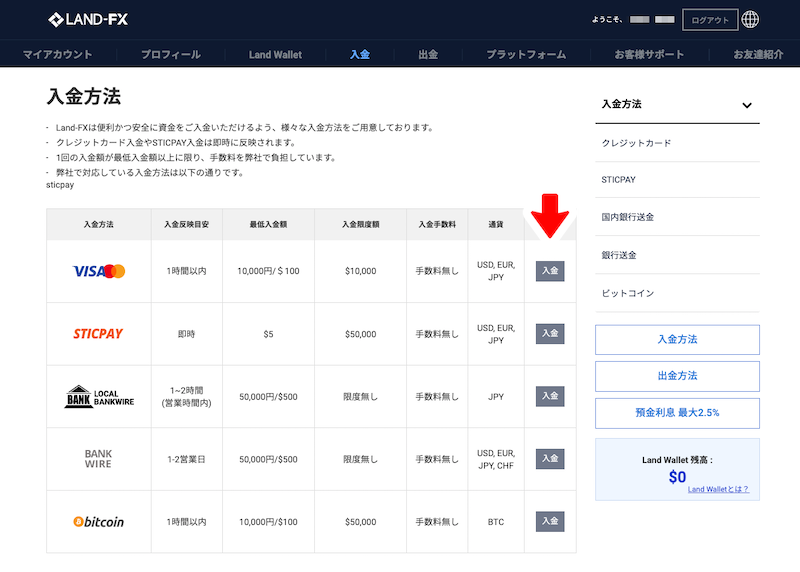This screenshot has height=572, width=800.
Task: Click 入金 button in the BANK WIRE row
Action: click(550, 459)
